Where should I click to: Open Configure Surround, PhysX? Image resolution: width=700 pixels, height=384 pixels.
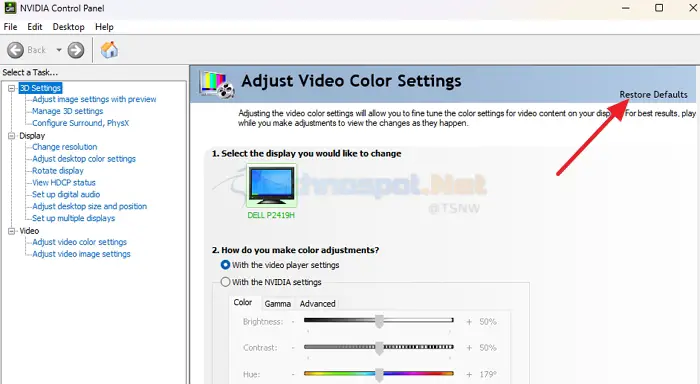click(80, 123)
